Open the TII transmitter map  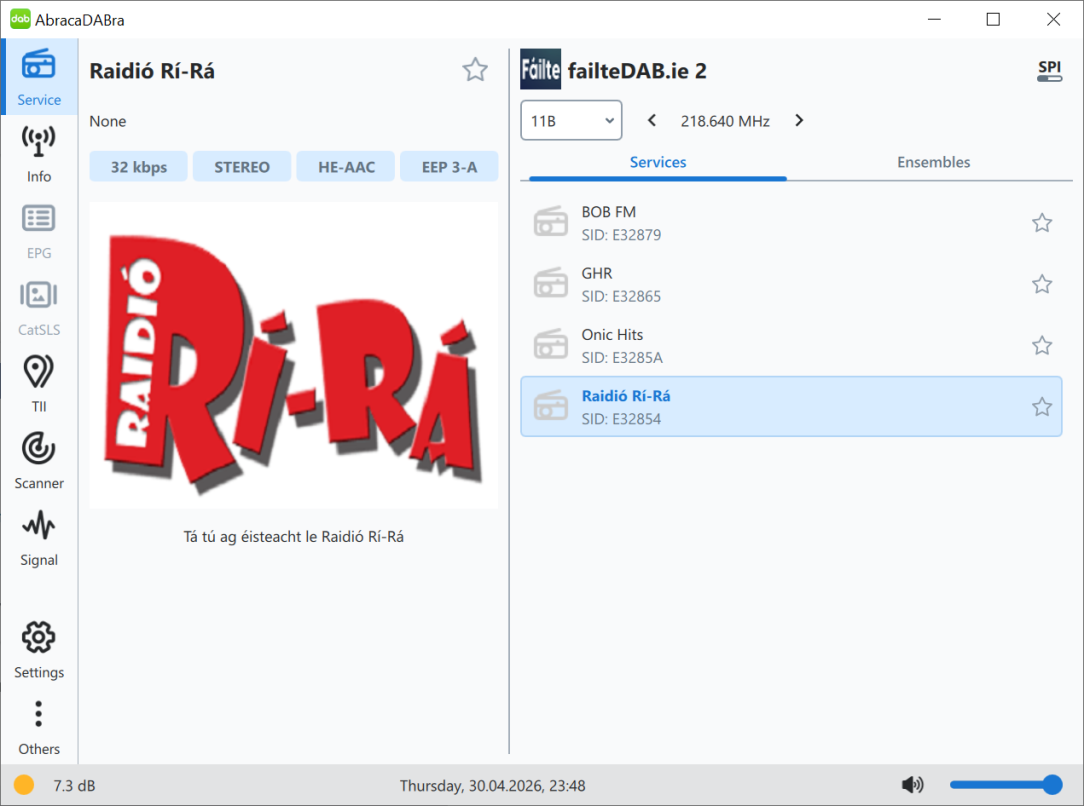(x=39, y=384)
